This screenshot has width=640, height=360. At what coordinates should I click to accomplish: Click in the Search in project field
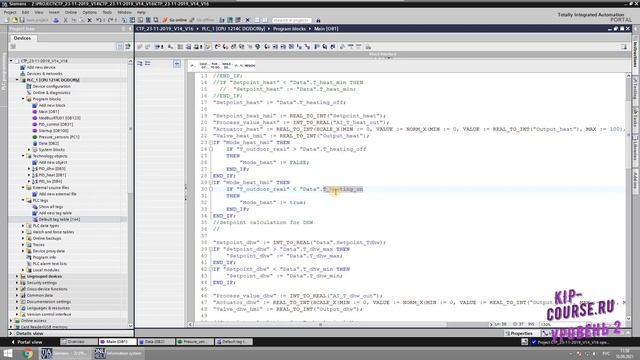[x=291, y=20]
